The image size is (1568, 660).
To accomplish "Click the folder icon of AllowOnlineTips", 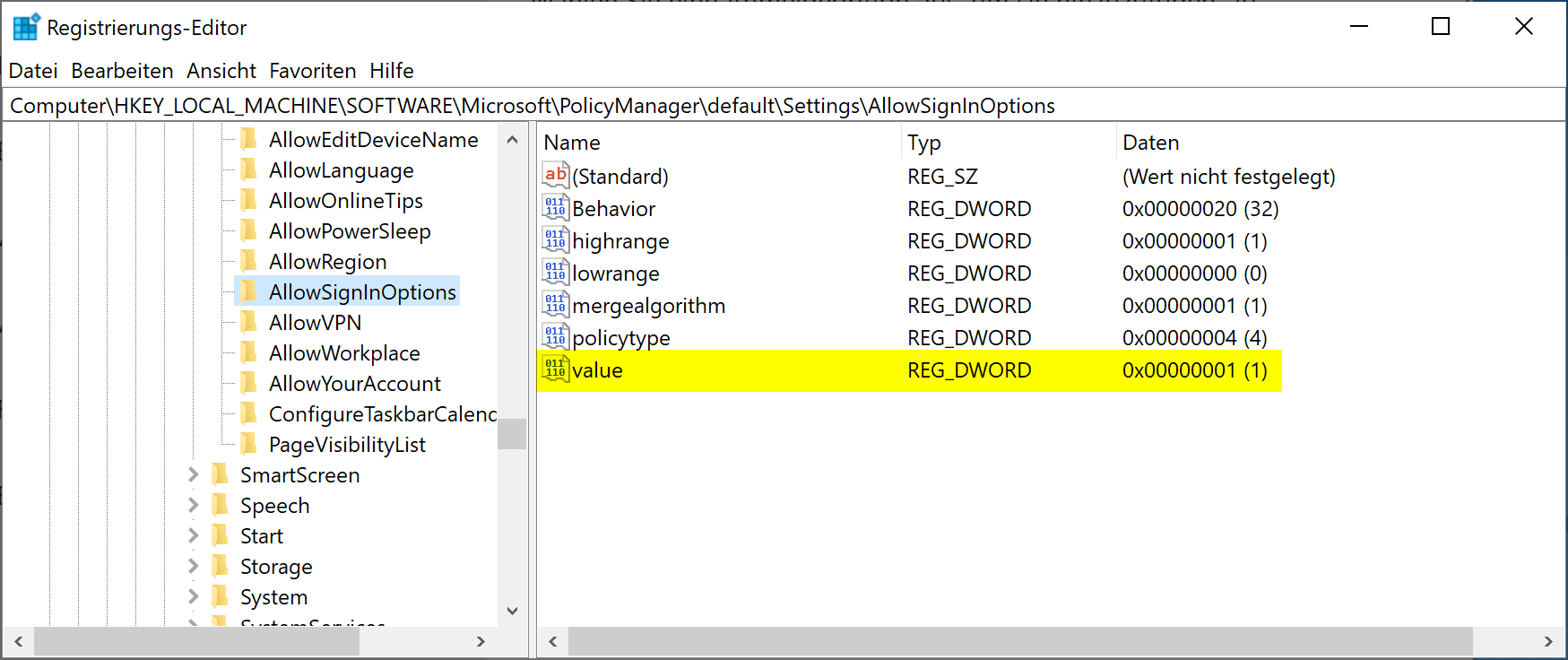I will (x=249, y=200).
